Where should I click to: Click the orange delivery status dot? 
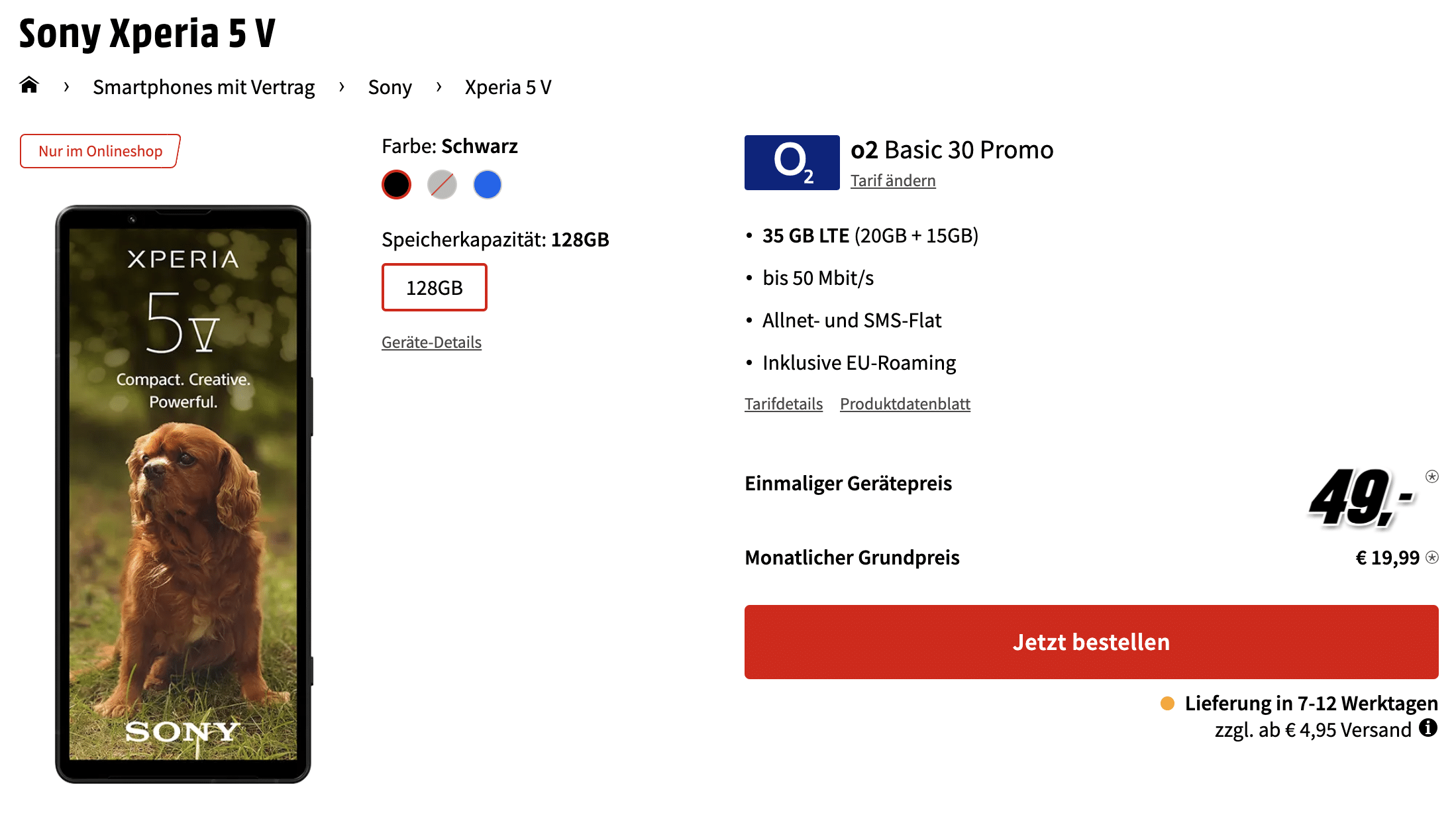coord(1167,703)
